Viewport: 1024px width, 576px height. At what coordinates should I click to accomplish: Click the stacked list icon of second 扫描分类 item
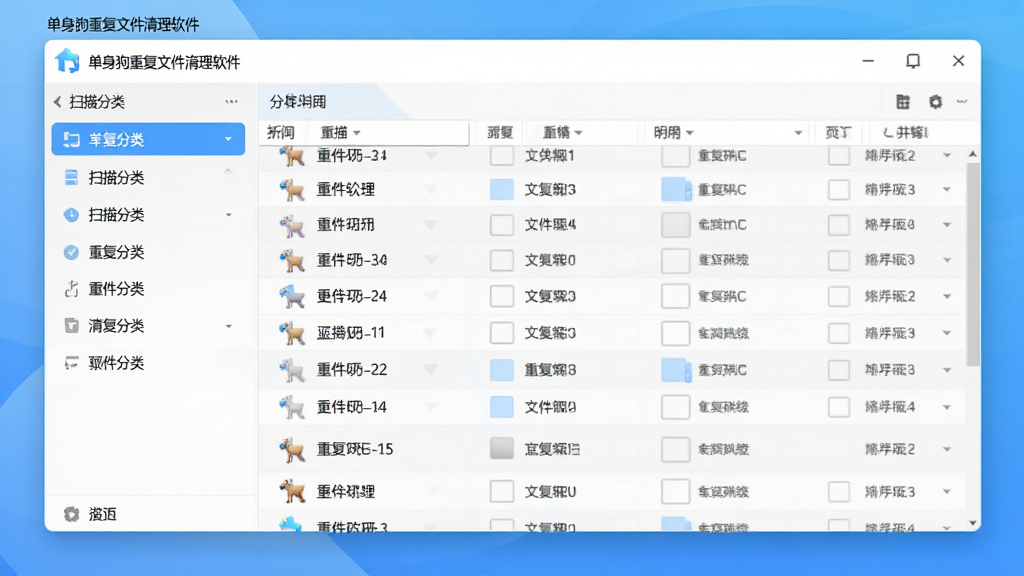click(x=71, y=177)
